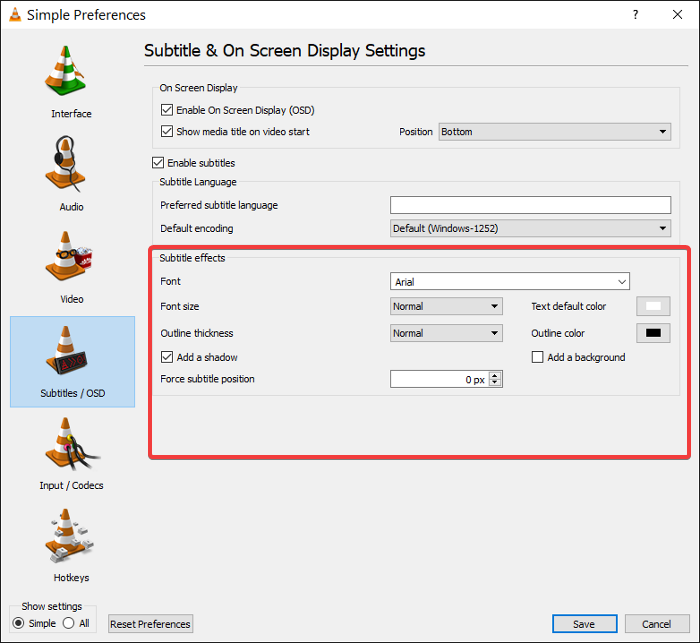Pick the black Outline color swatch
Viewport: 700px width, 643px height.
coord(653,333)
